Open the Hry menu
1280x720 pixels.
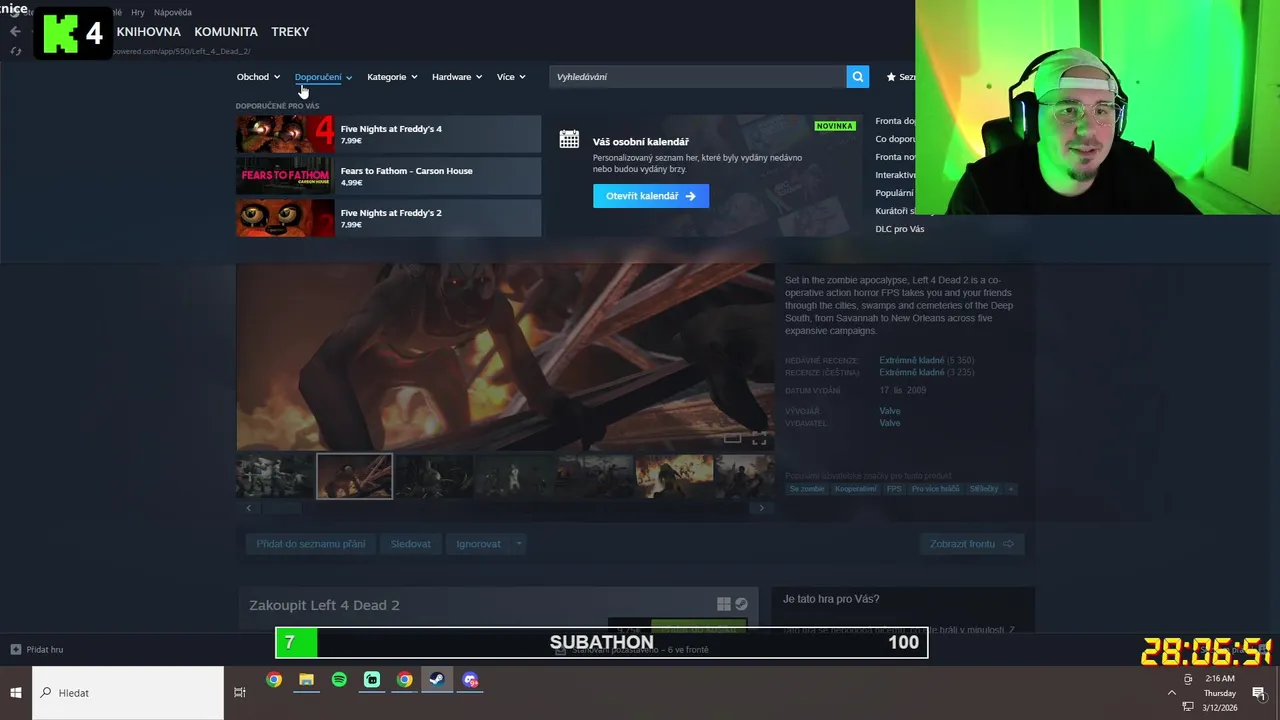pyautogui.click(x=138, y=13)
